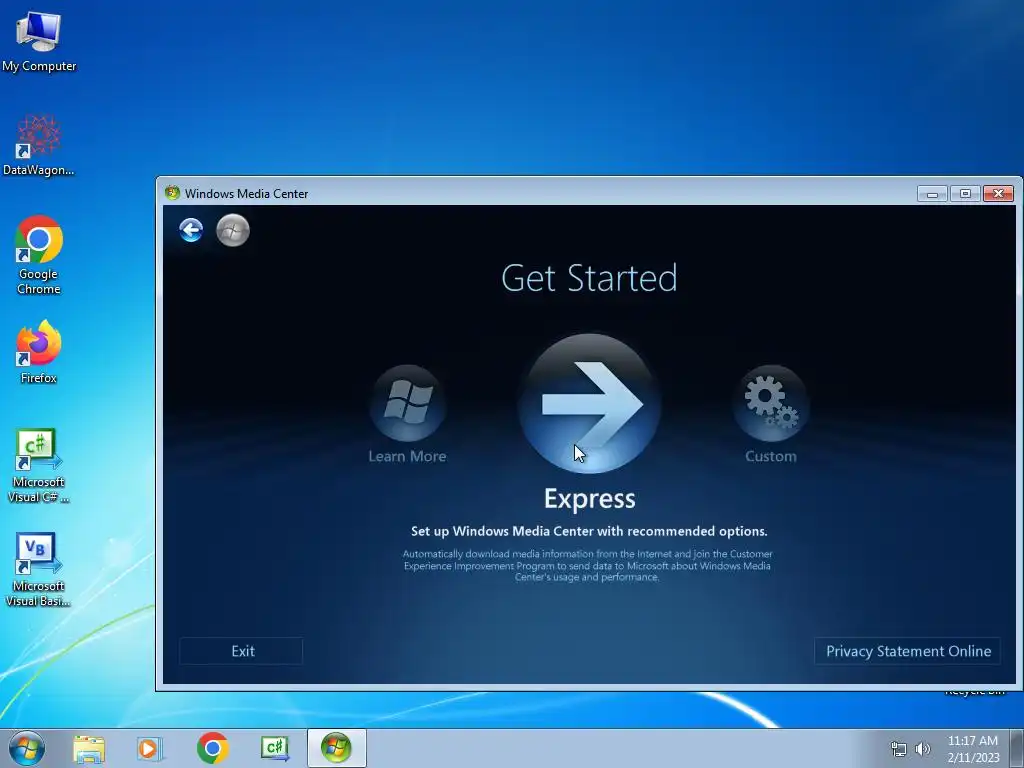This screenshot has height=768, width=1024.
Task: Click the Custom label text
Action: click(x=771, y=456)
